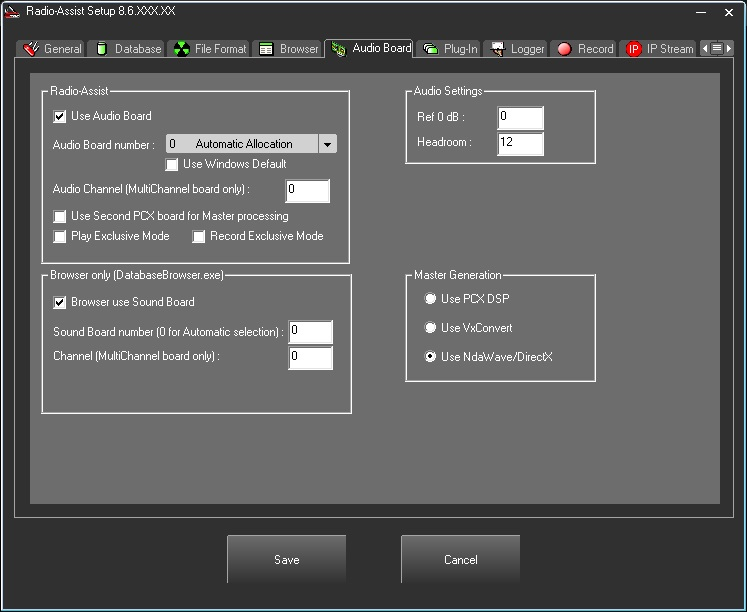The height and width of the screenshot is (612, 747).
Task: Click the Save button
Action: pyautogui.click(x=286, y=560)
